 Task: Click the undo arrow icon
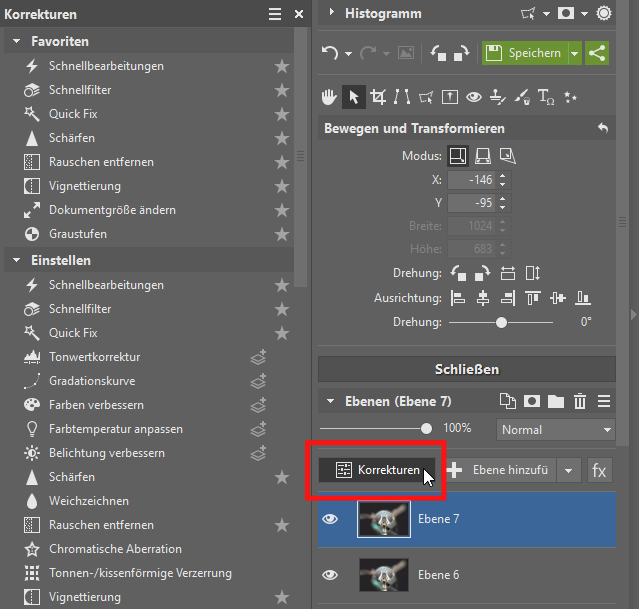[x=330, y=53]
